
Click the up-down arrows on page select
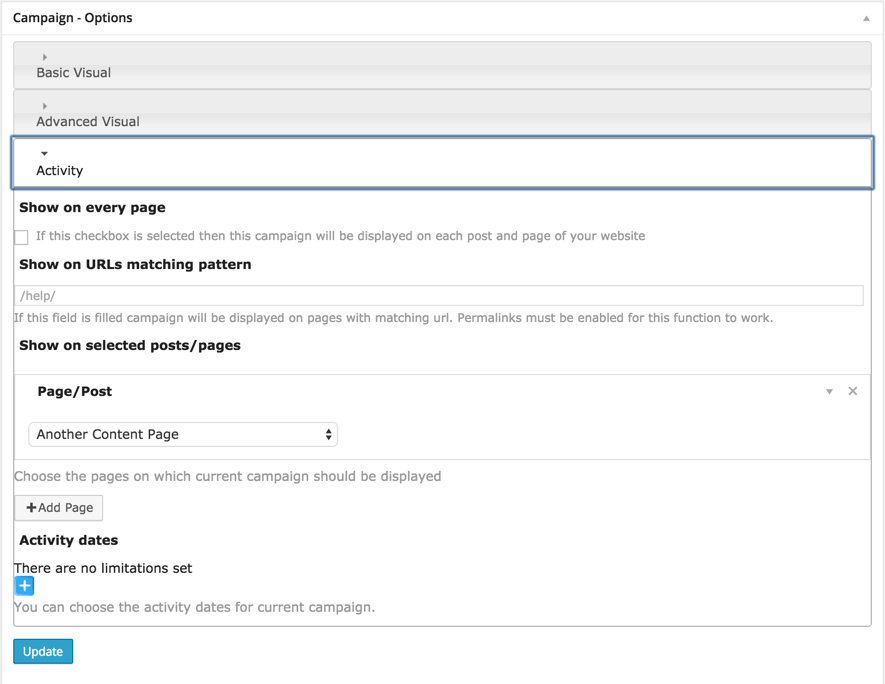pyautogui.click(x=328, y=435)
